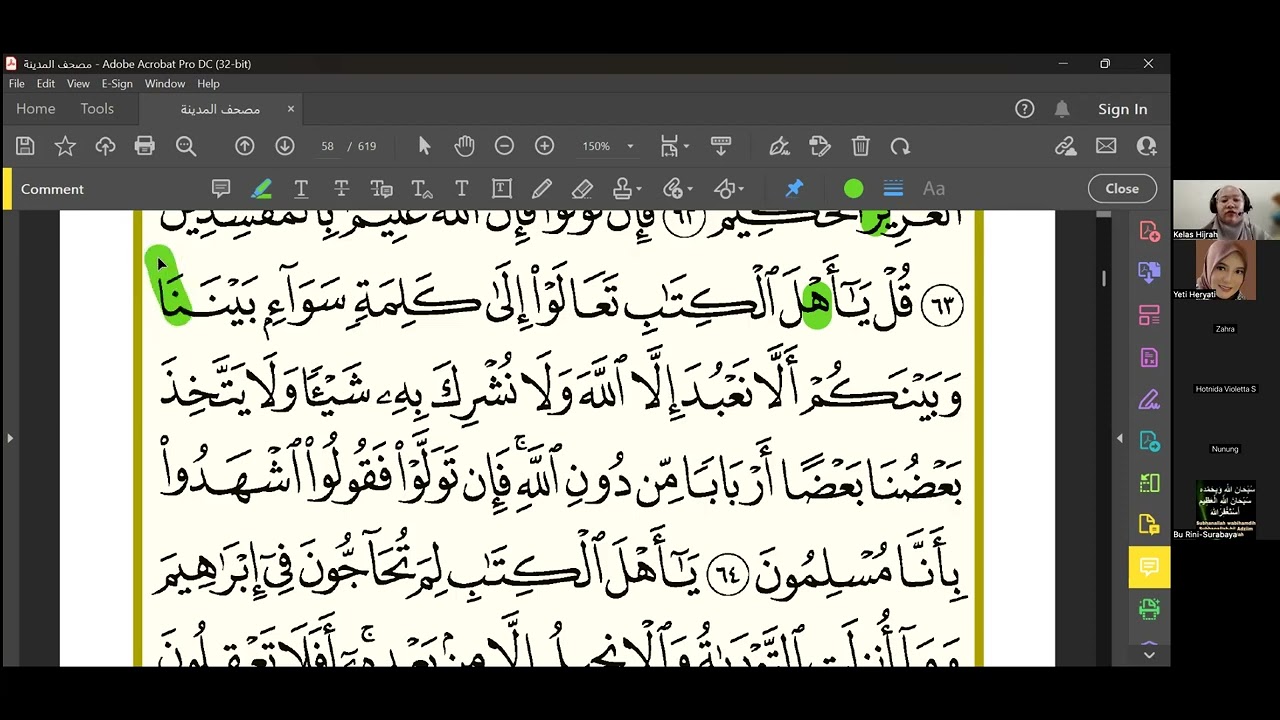The height and width of the screenshot is (720, 1280).
Task: Click the Edit PDF toolbar icon
Action: pyautogui.click(x=820, y=146)
